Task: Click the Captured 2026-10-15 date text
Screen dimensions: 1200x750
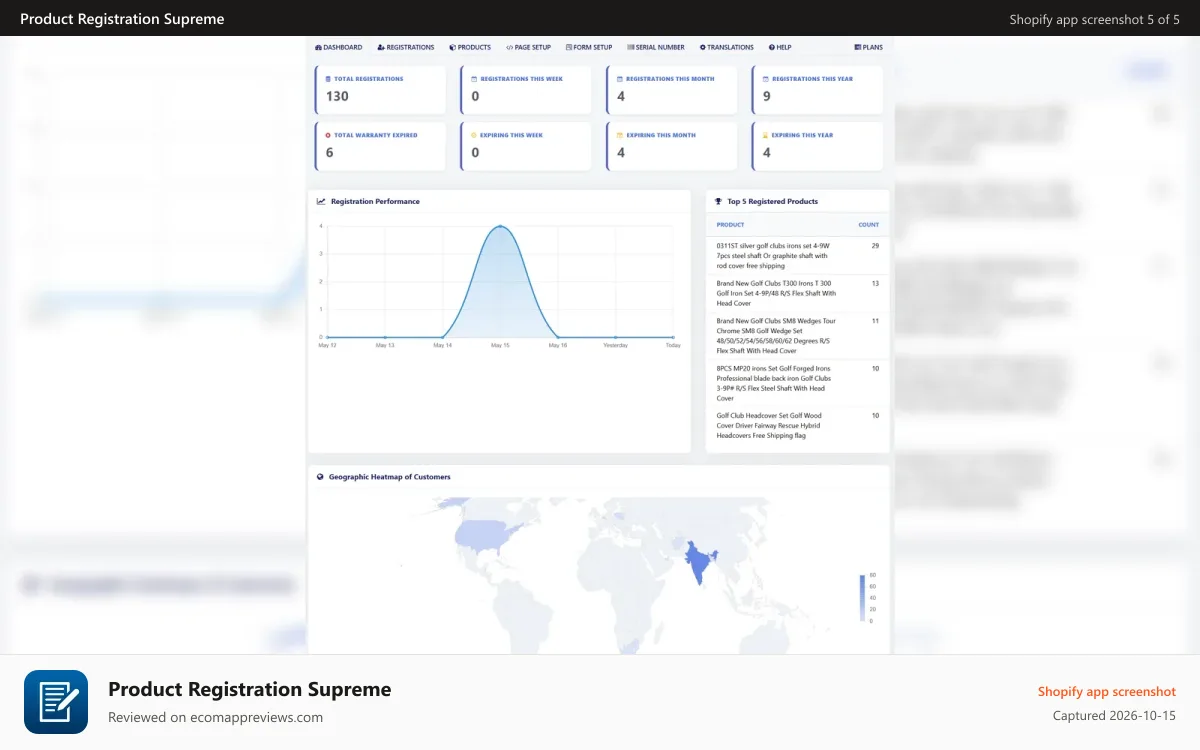Action: (x=1115, y=716)
